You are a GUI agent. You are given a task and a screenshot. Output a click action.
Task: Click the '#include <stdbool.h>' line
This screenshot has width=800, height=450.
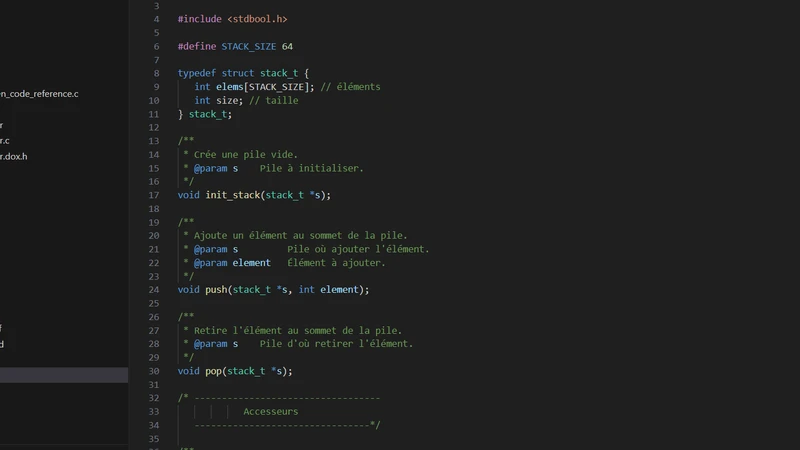(232, 19)
